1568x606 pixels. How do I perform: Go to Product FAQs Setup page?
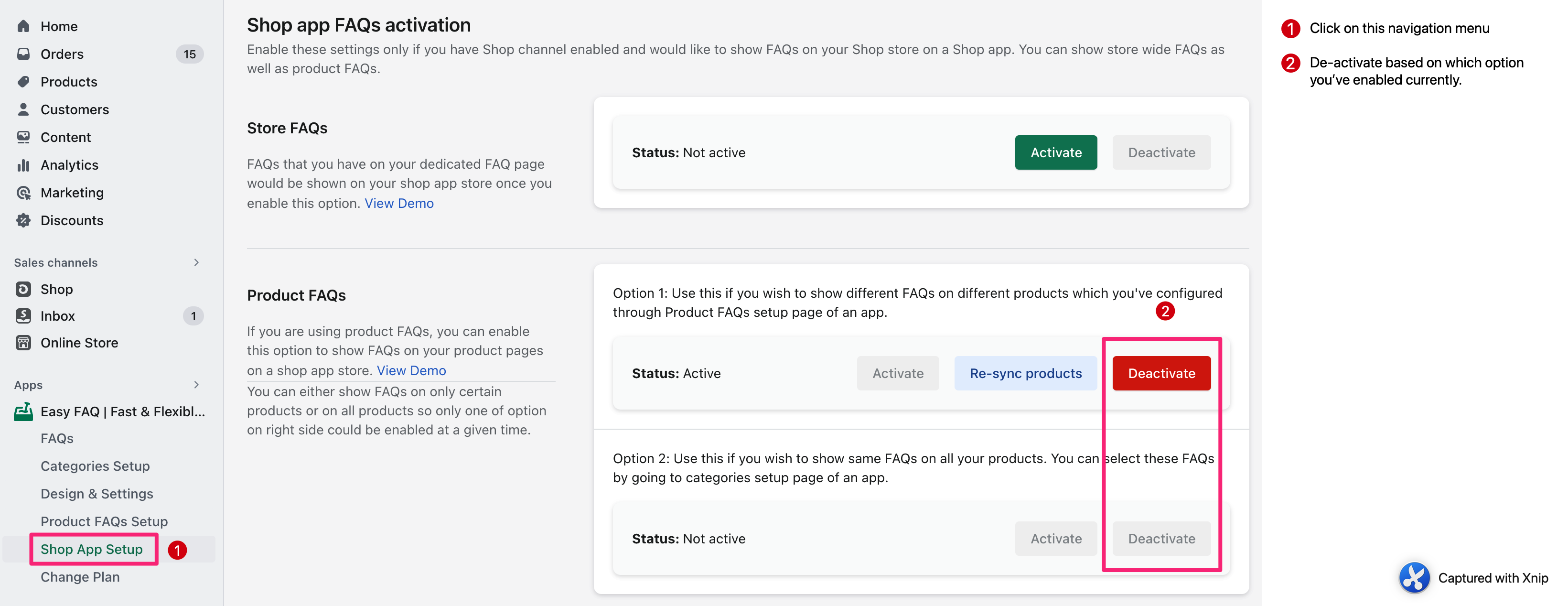pyautogui.click(x=104, y=522)
